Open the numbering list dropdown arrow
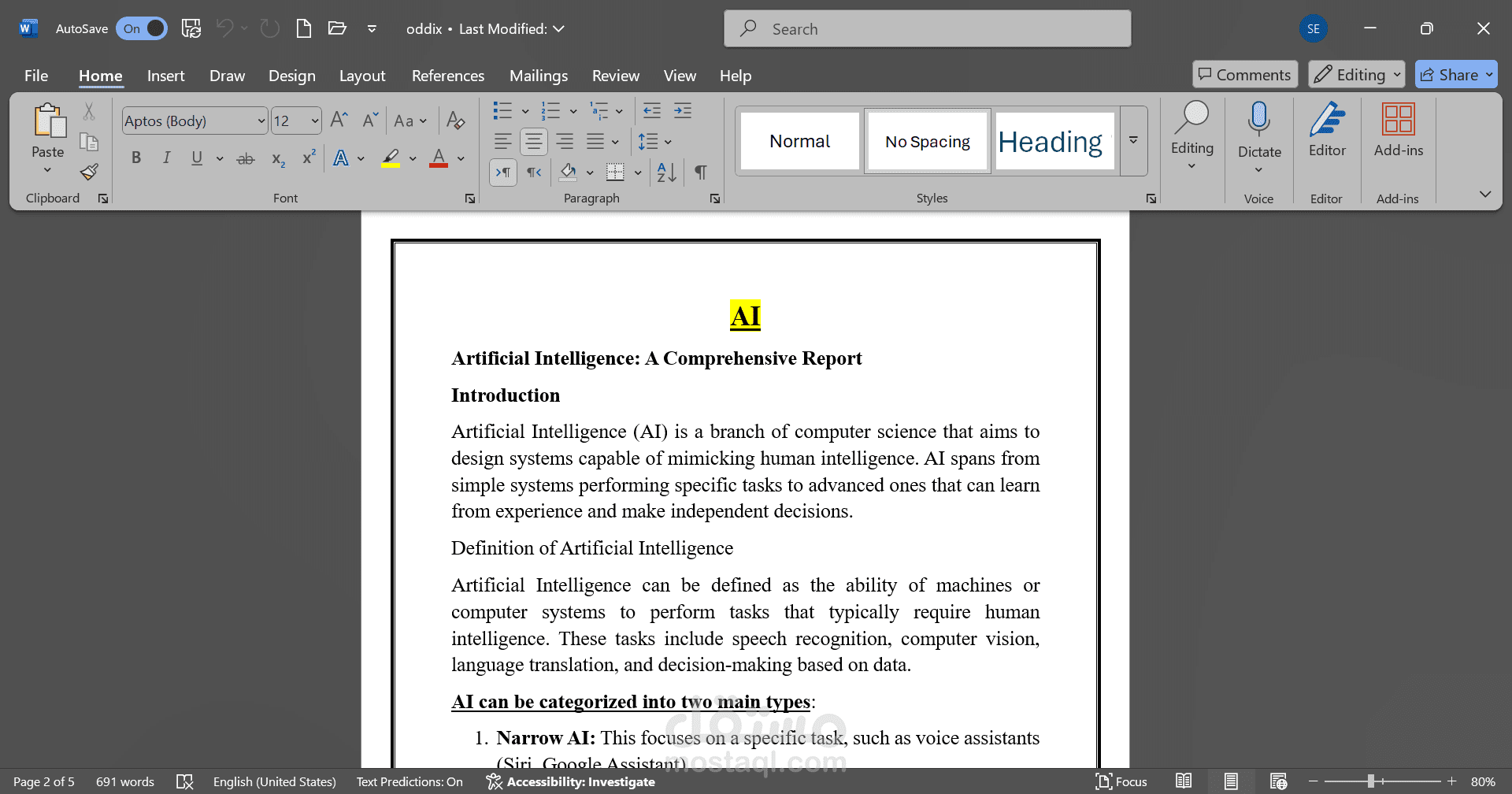 [573, 111]
